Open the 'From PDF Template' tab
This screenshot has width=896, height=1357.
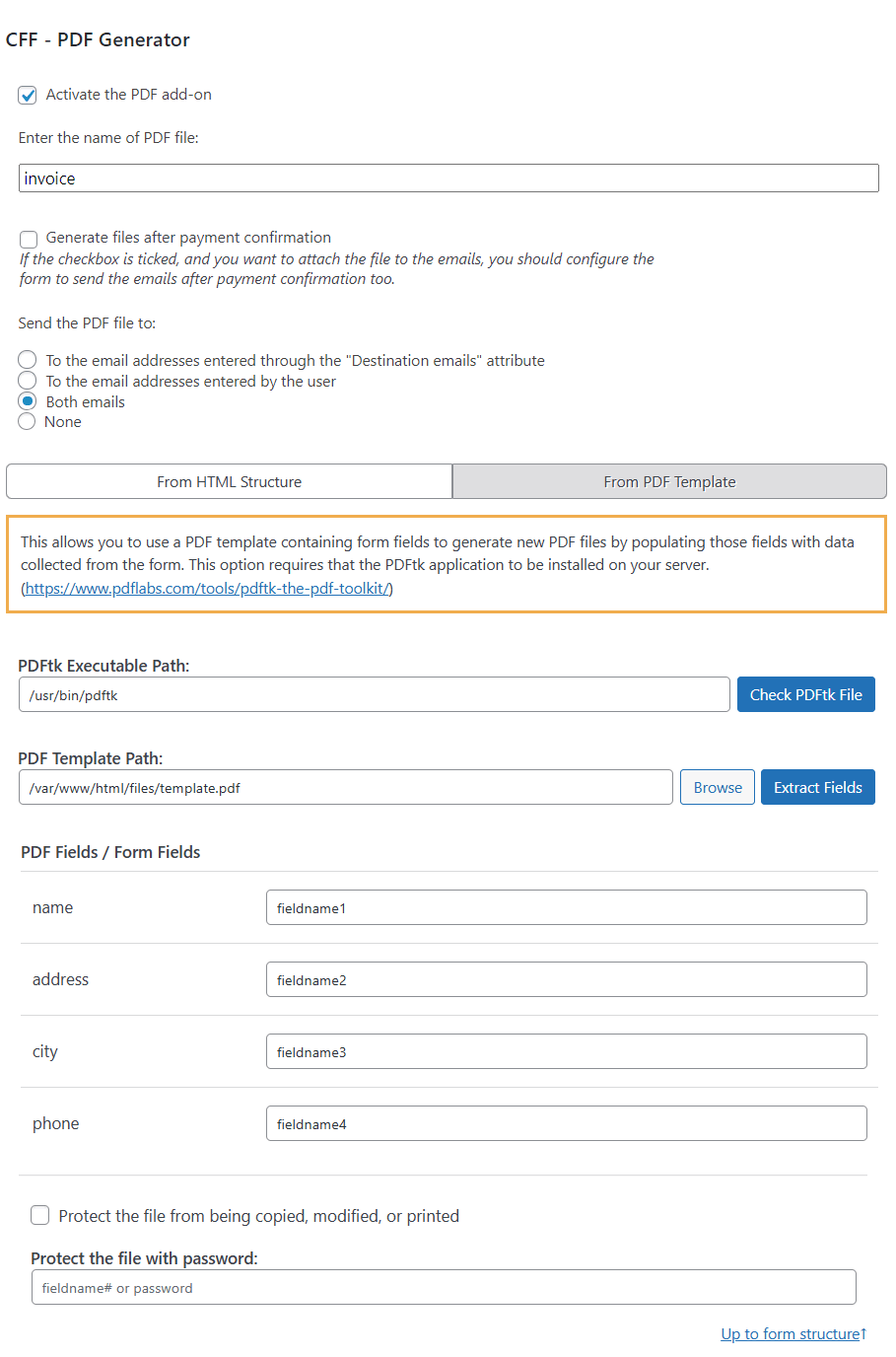(669, 481)
